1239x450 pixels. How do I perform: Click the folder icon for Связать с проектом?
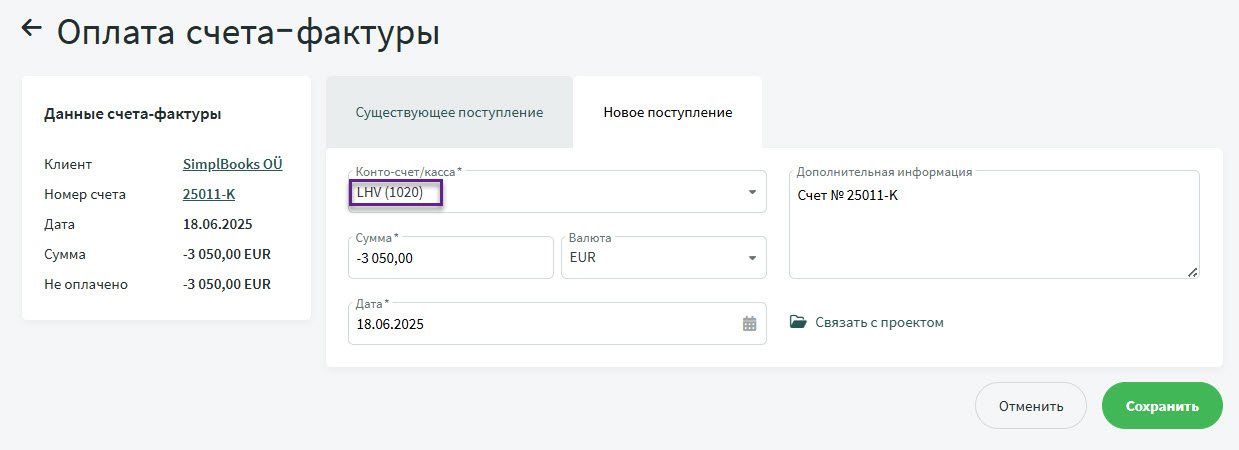[798, 322]
